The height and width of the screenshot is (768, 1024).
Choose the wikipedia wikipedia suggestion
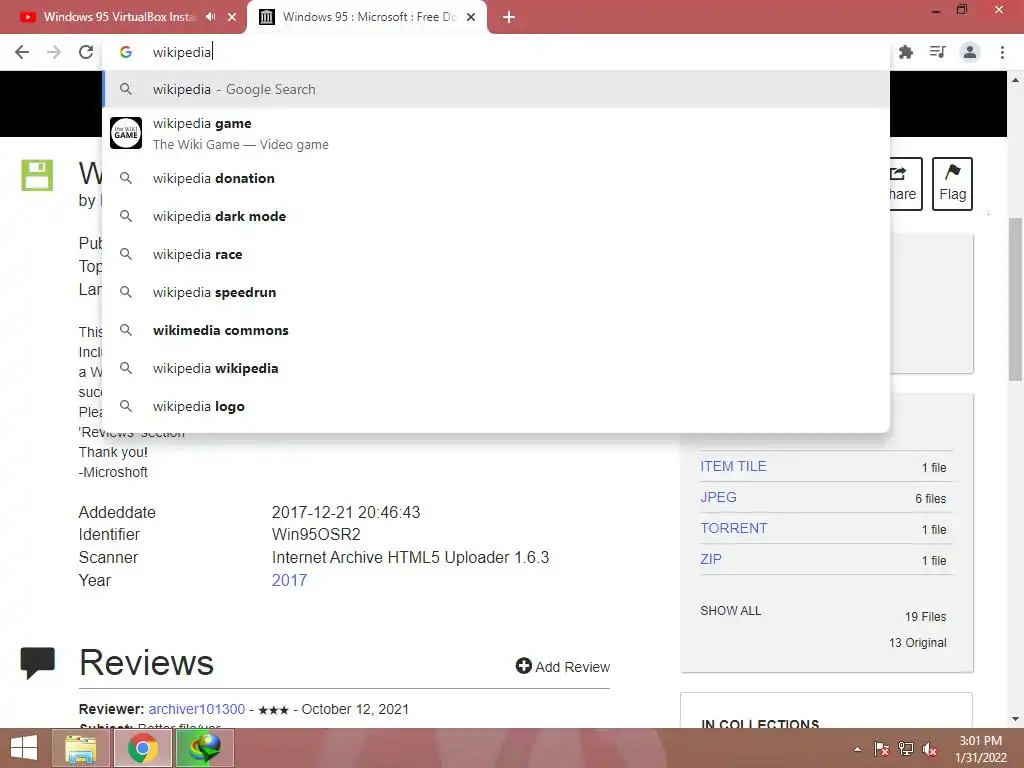click(x=496, y=368)
